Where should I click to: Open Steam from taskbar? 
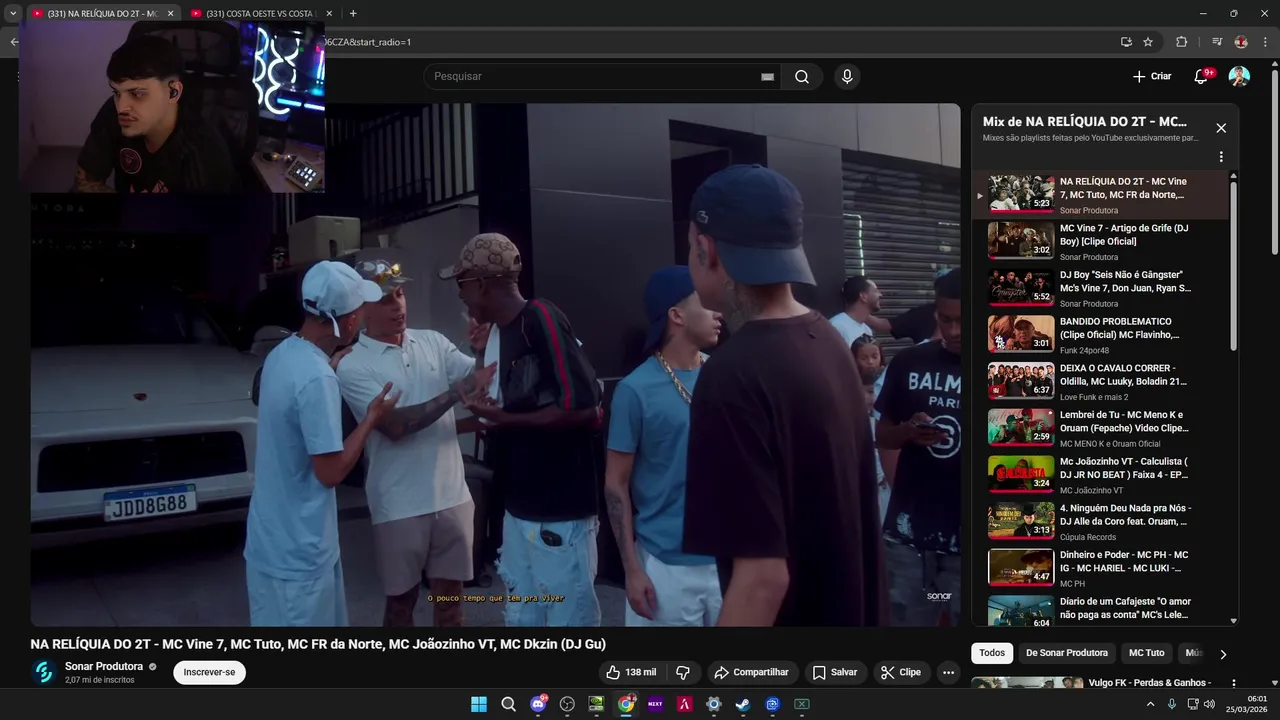point(743,704)
